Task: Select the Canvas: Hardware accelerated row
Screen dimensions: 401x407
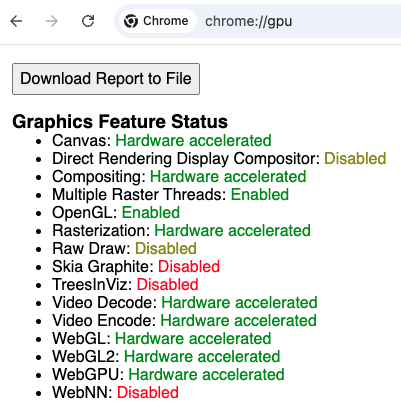Action: 162,141
